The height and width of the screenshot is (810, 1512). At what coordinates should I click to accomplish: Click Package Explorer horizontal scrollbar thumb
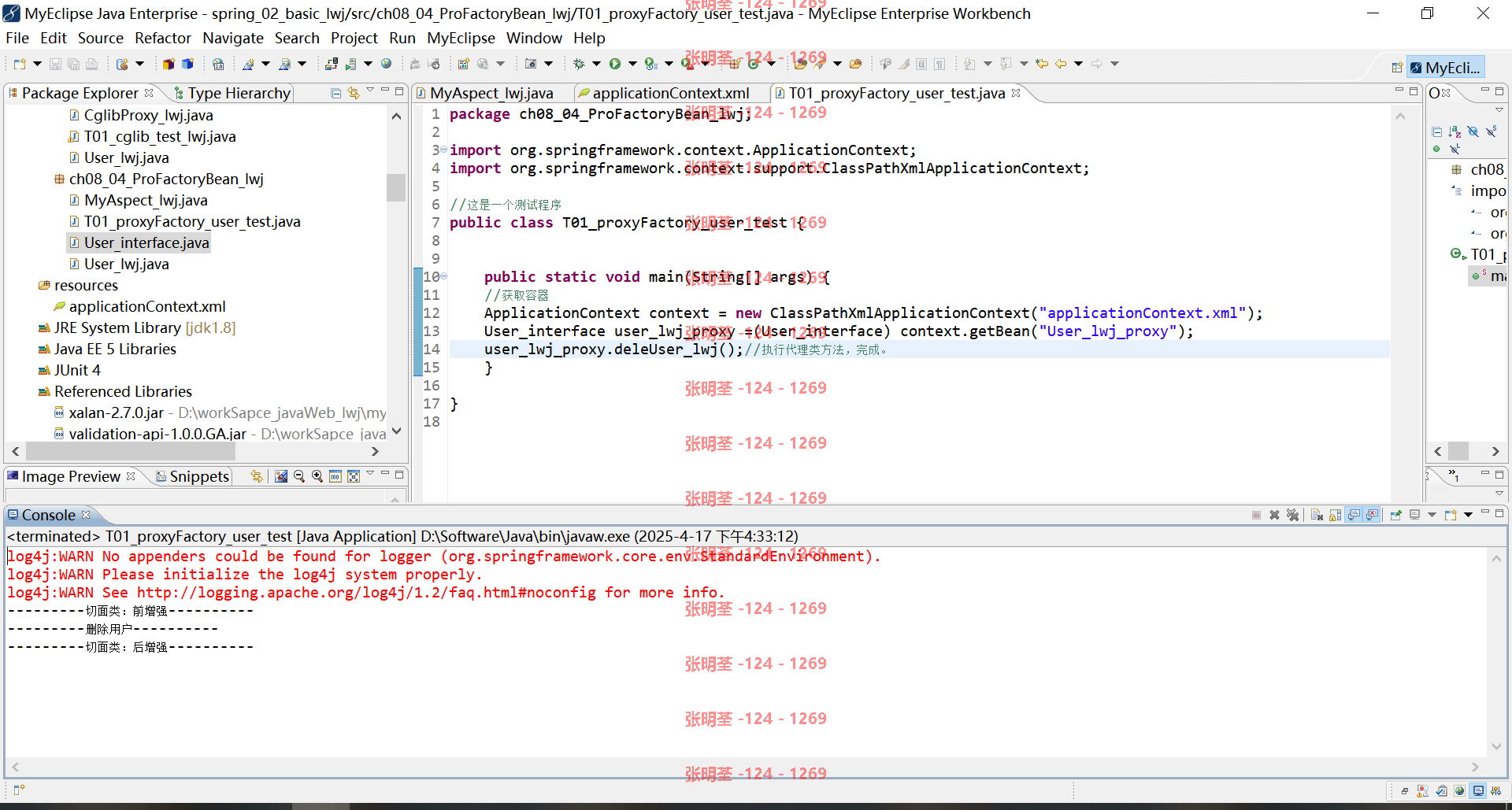pyautogui.click(x=131, y=451)
